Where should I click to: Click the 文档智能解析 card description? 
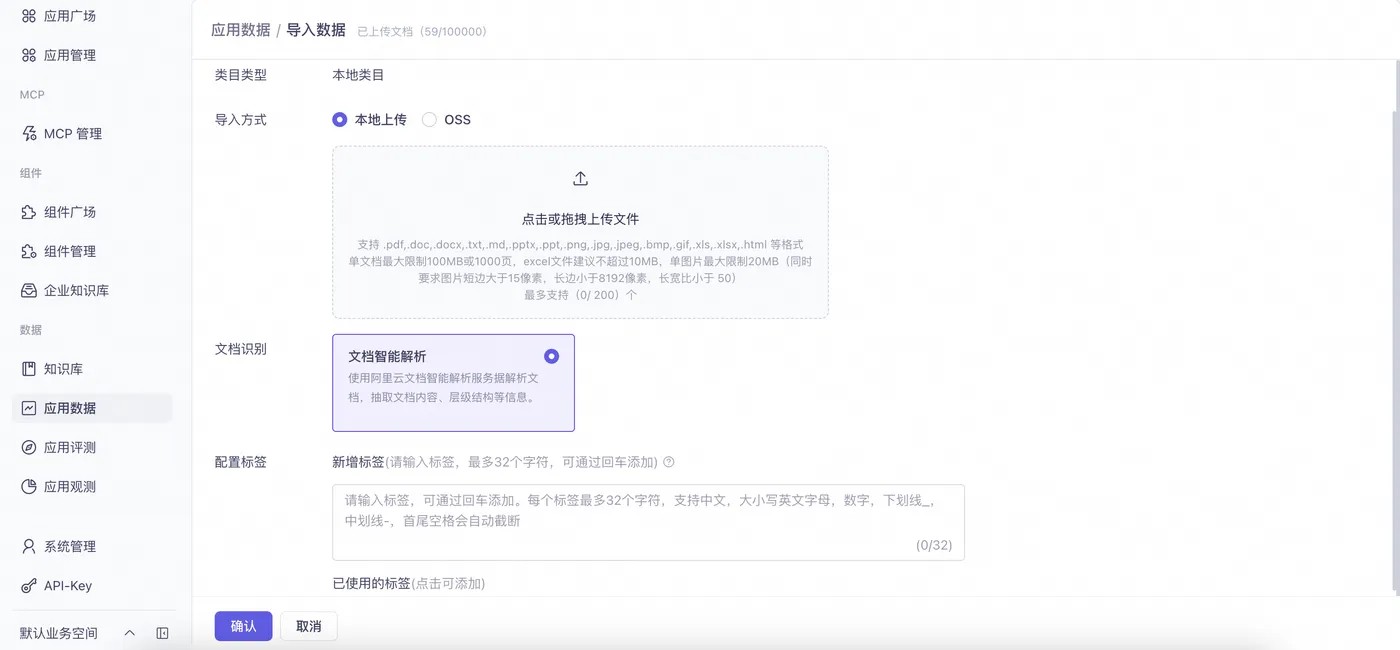pyautogui.click(x=444, y=388)
